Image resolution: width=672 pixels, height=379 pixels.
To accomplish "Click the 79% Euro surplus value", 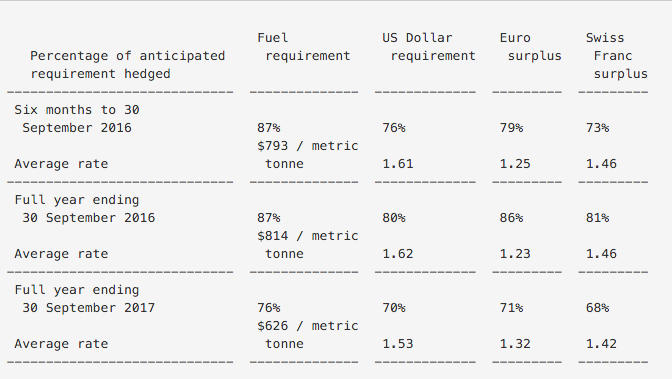I will pyautogui.click(x=511, y=128).
